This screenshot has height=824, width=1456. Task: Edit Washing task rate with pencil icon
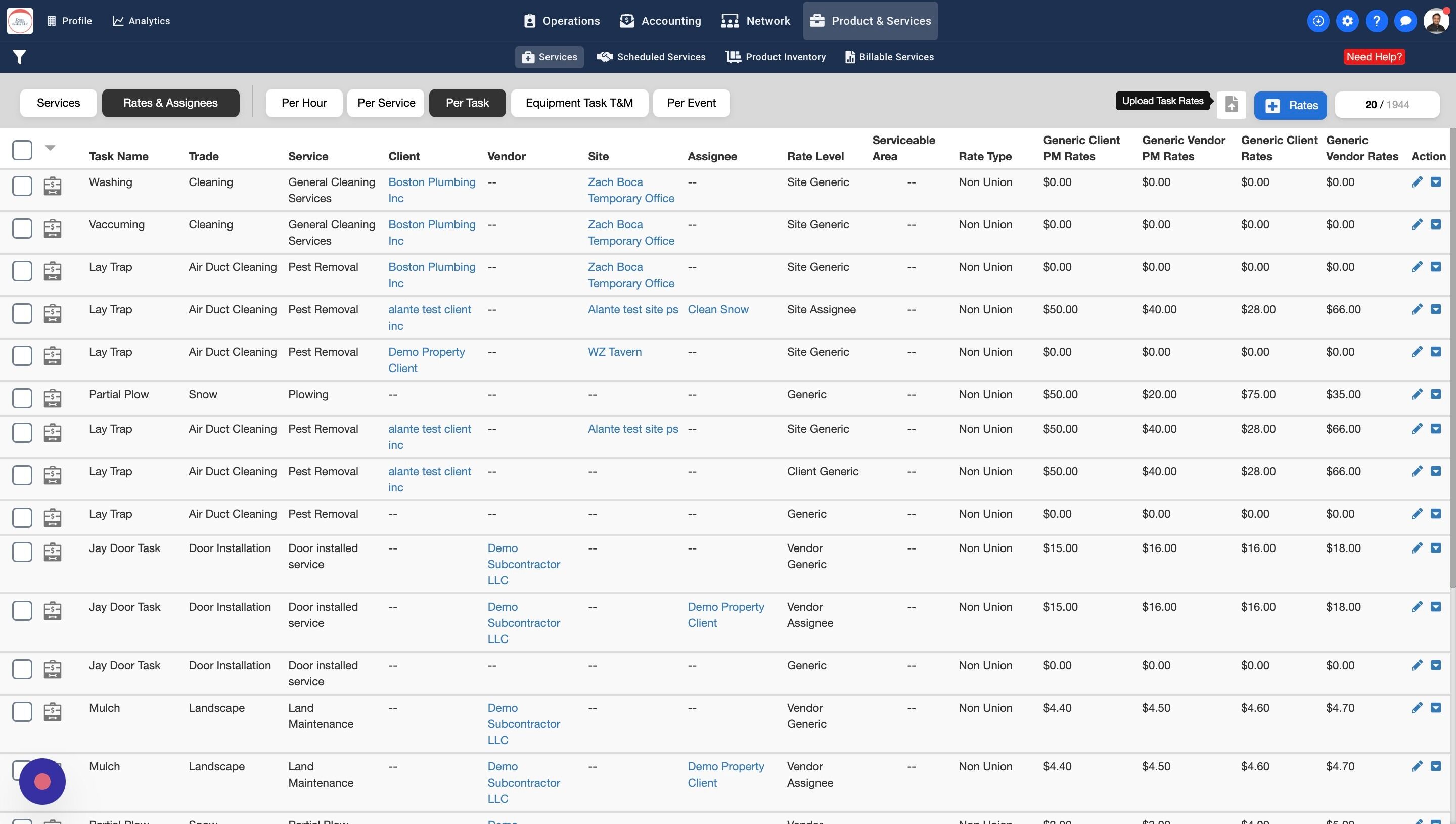(x=1417, y=182)
